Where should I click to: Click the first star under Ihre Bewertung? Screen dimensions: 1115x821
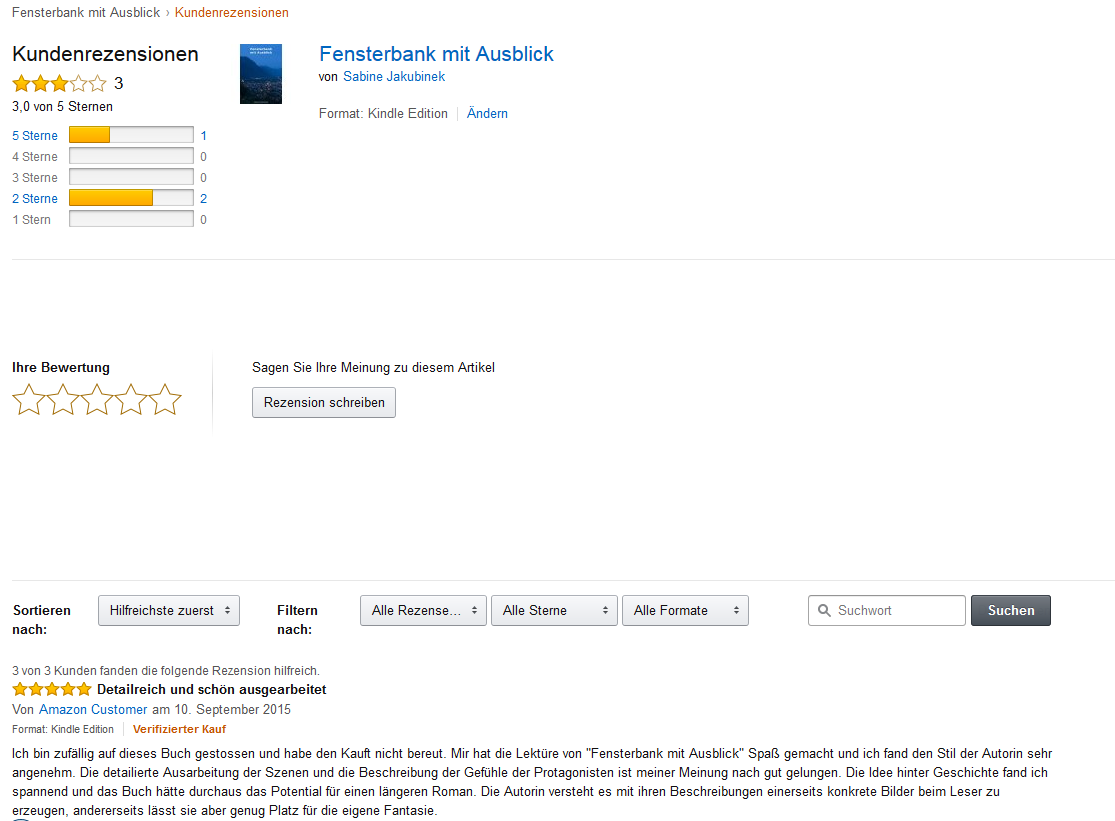pyautogui.click(x=28, y=399)
